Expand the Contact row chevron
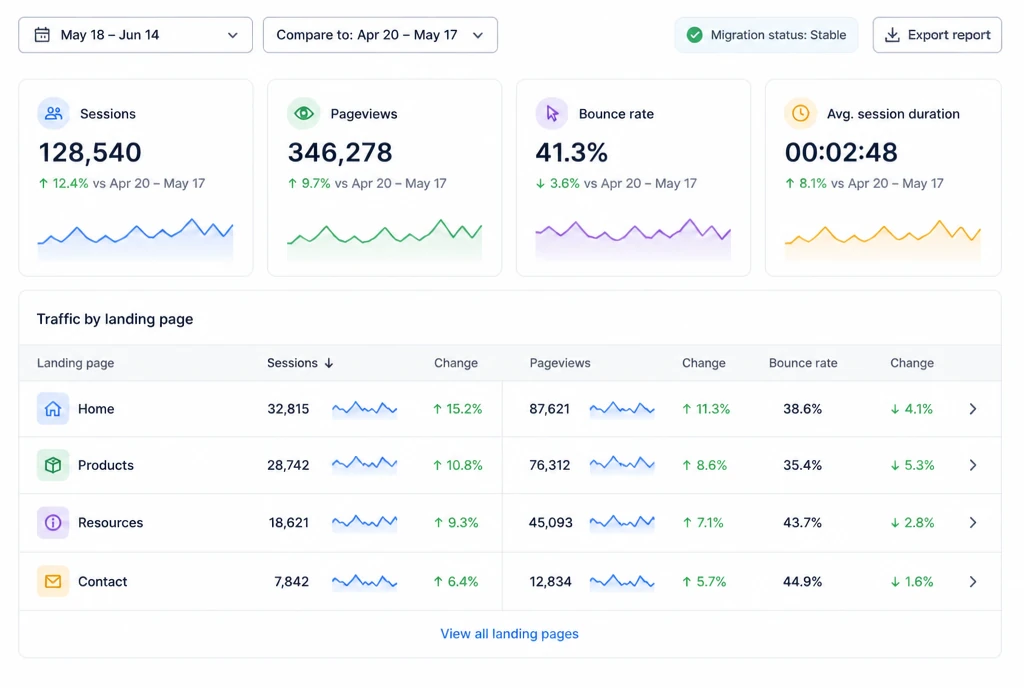Viewport: 1024px width, 688px height. click(x=973, y=582)
